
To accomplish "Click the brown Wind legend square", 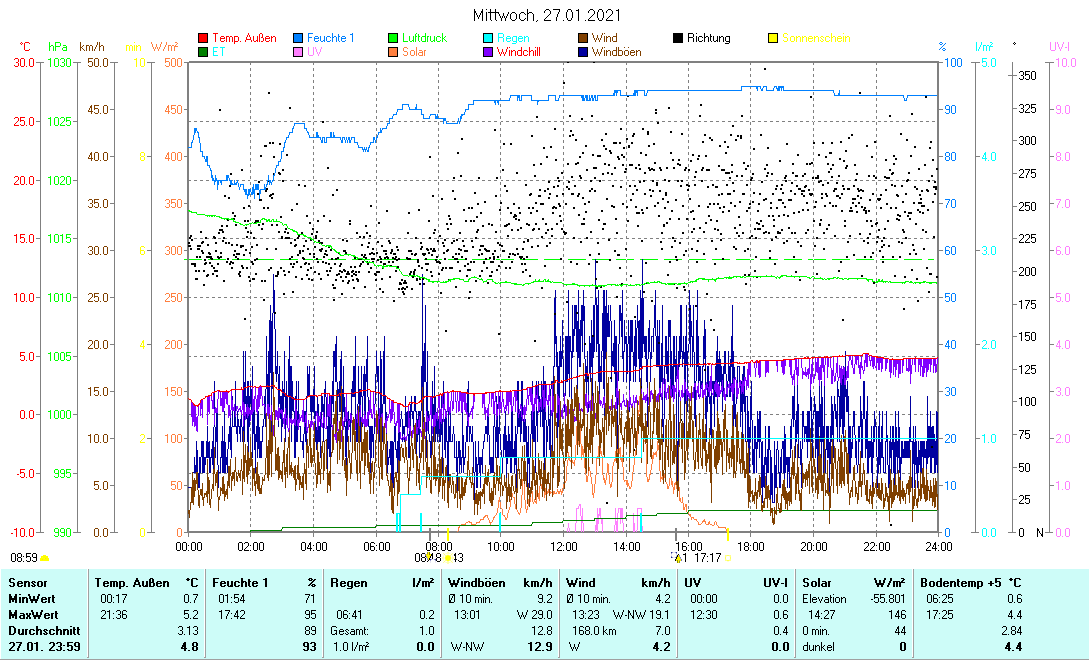I will point(583,39).
